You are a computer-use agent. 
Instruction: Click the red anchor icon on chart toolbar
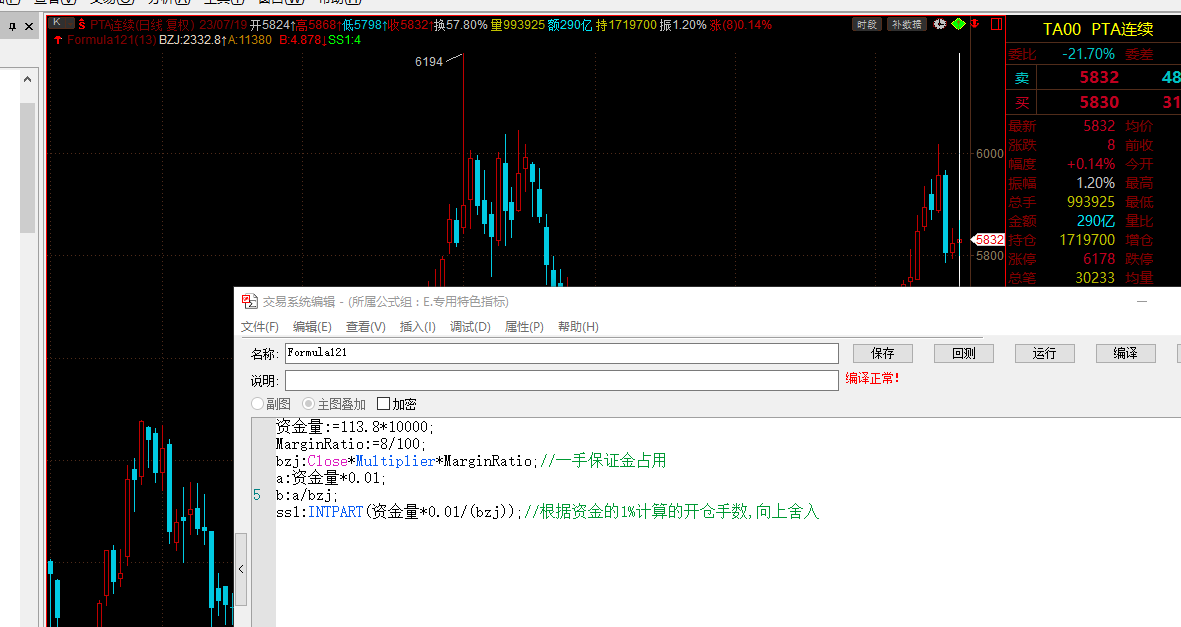[975, 24]
